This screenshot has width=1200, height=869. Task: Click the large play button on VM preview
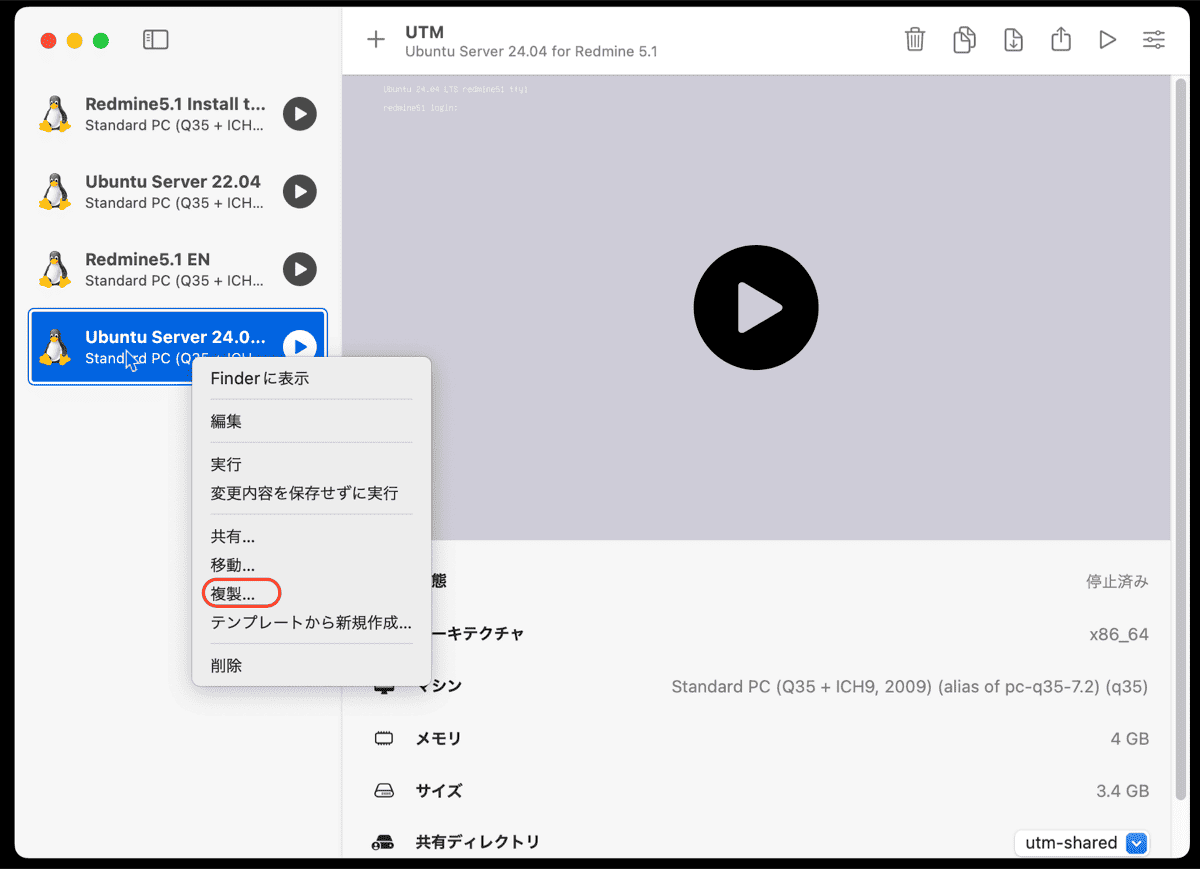click(x=755, y=308)
